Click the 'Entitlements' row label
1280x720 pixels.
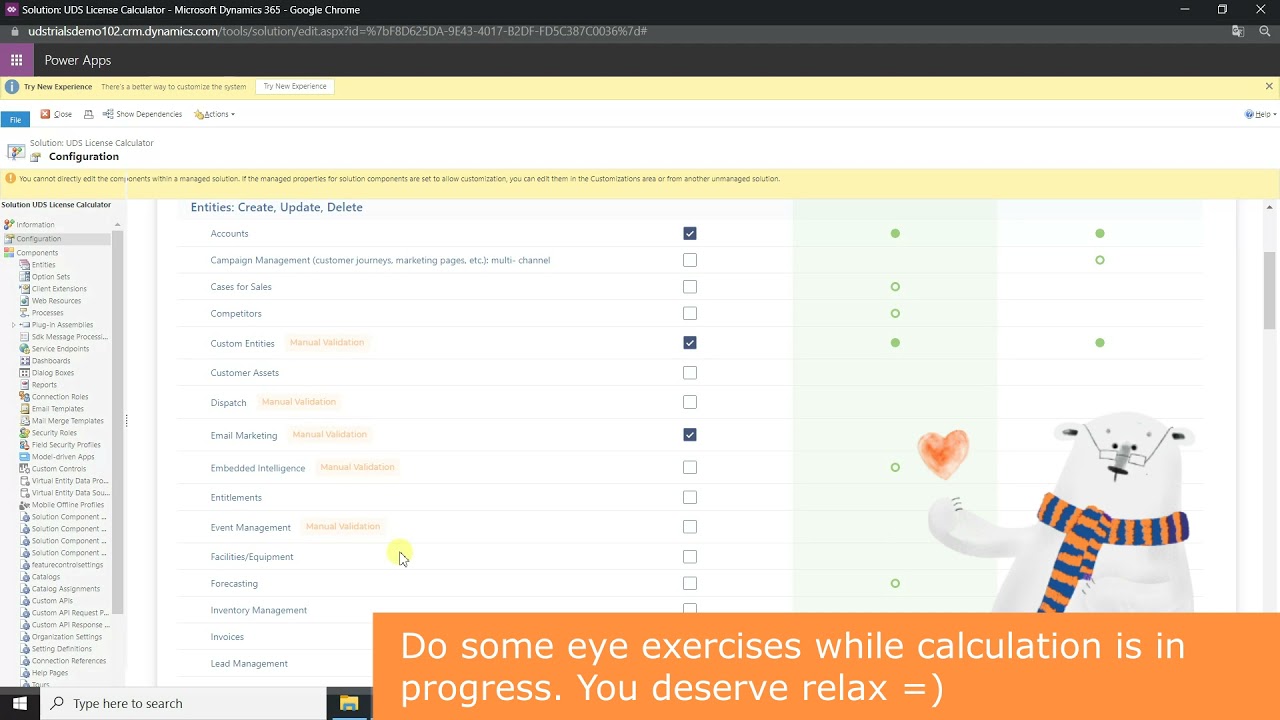pyautogui.click(x=236, y=498)
